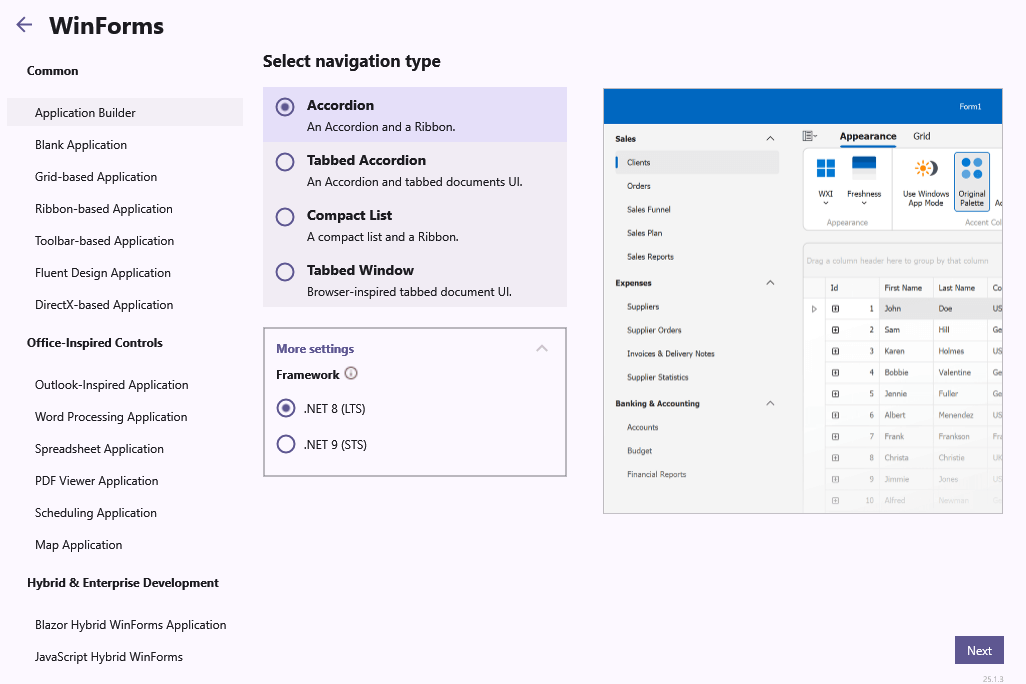
Task: Click the ribbon display options icon left of Appearance
Action: tap(808, 137)
